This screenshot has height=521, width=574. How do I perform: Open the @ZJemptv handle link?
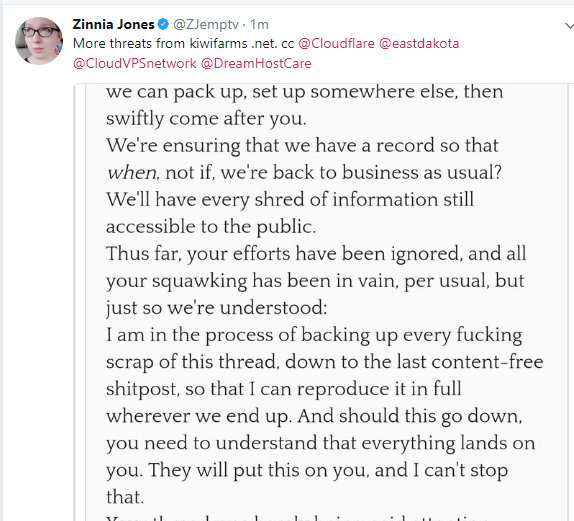coord(206,25)
